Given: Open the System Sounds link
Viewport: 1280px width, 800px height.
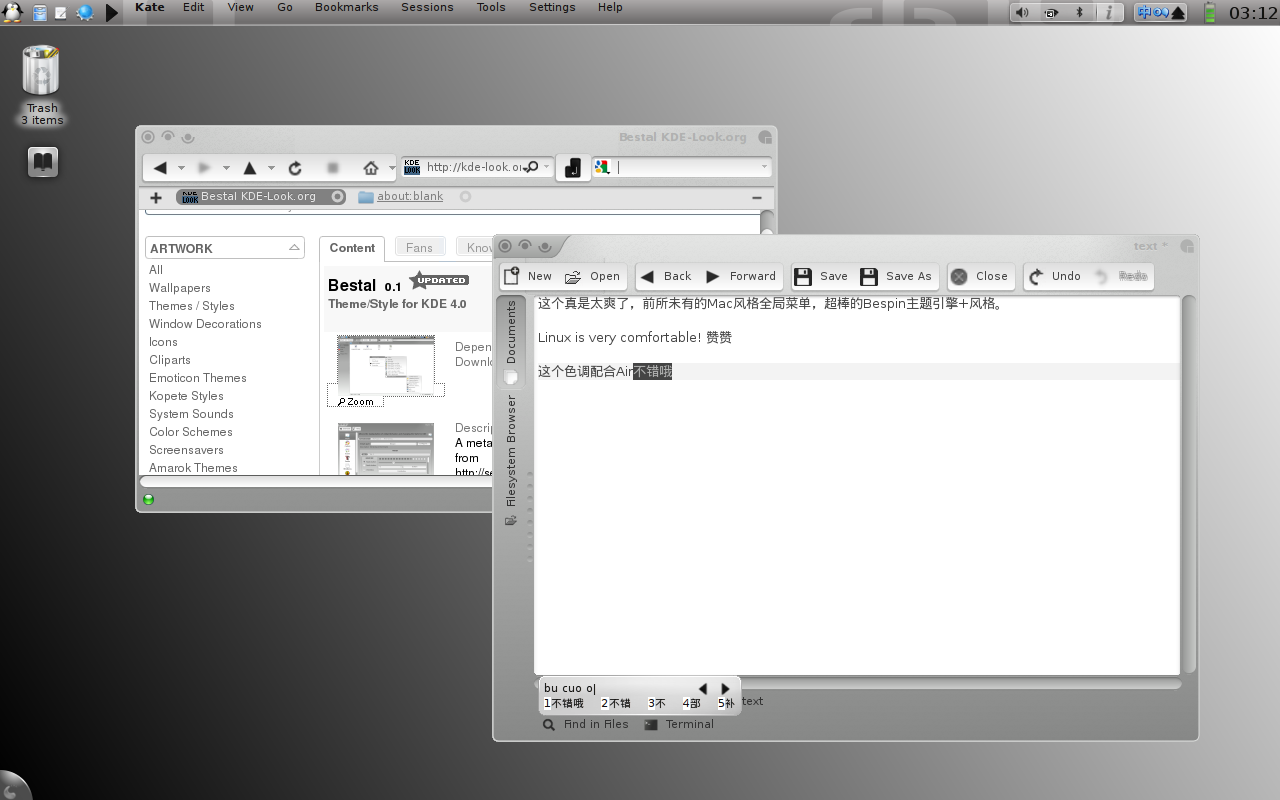Looking at the screenshot, I should point(191,414).
